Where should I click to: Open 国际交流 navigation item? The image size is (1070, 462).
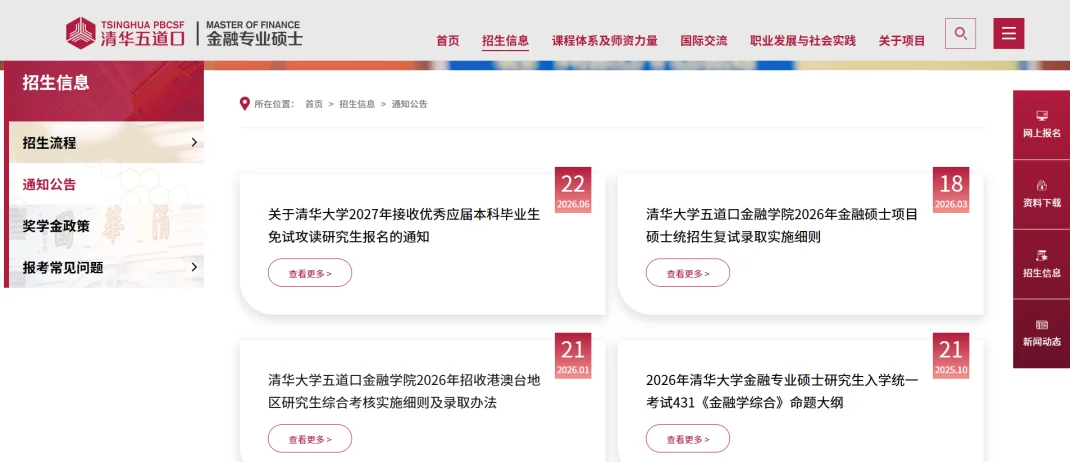tap(704, 41)
